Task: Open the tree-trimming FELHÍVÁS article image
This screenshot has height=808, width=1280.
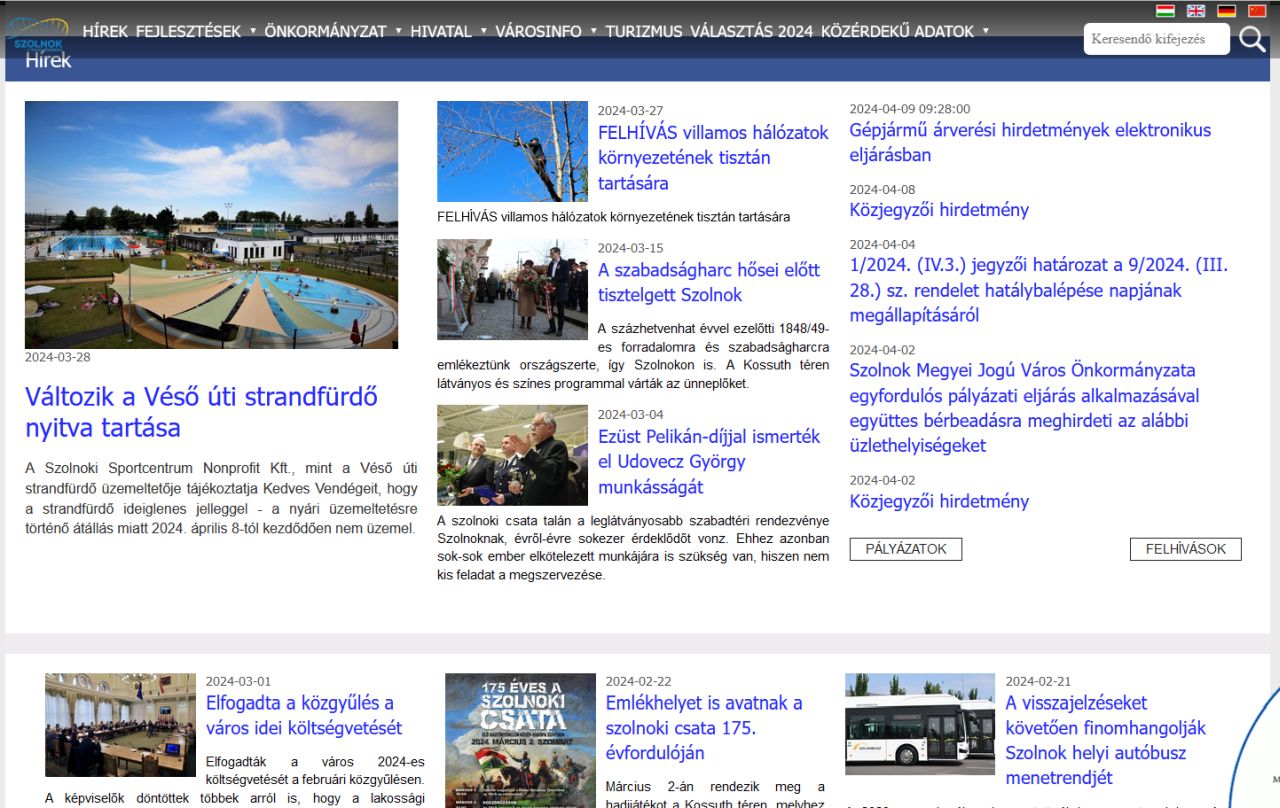Action: (512, 151)
